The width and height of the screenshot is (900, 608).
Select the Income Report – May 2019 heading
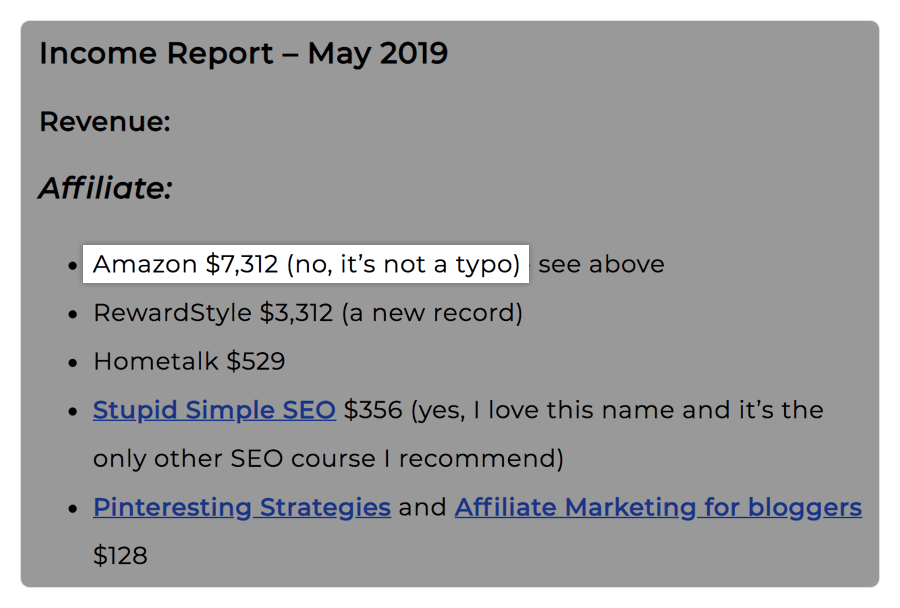243,53
